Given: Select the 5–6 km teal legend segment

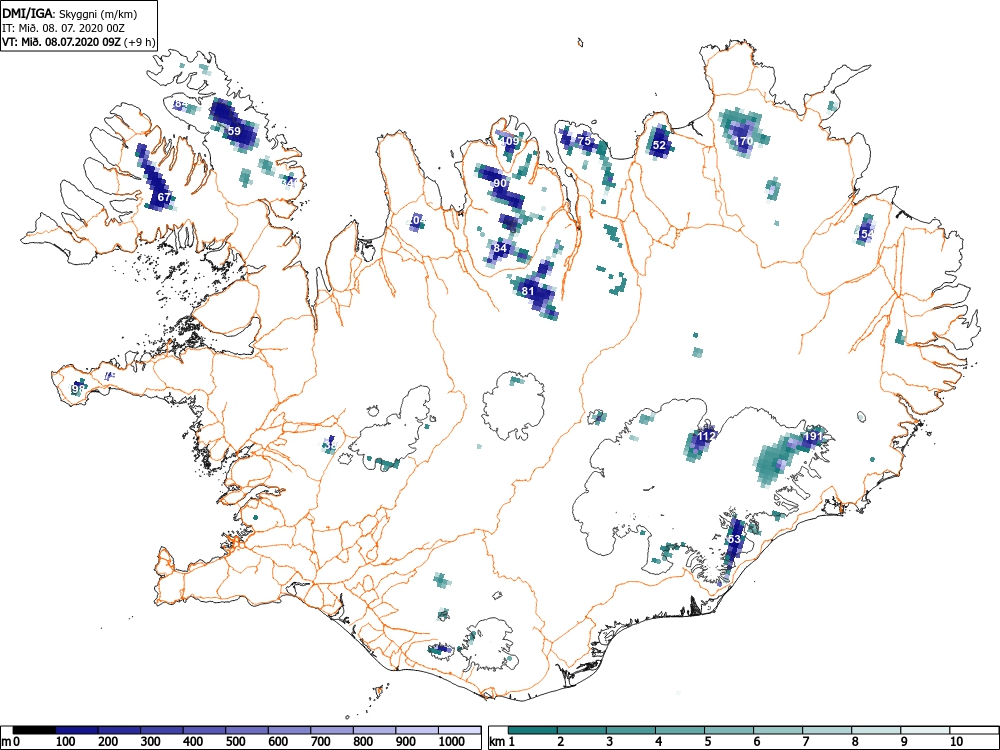Looking at the screenshot, I should pyautogui.click(x=729, y=730).
